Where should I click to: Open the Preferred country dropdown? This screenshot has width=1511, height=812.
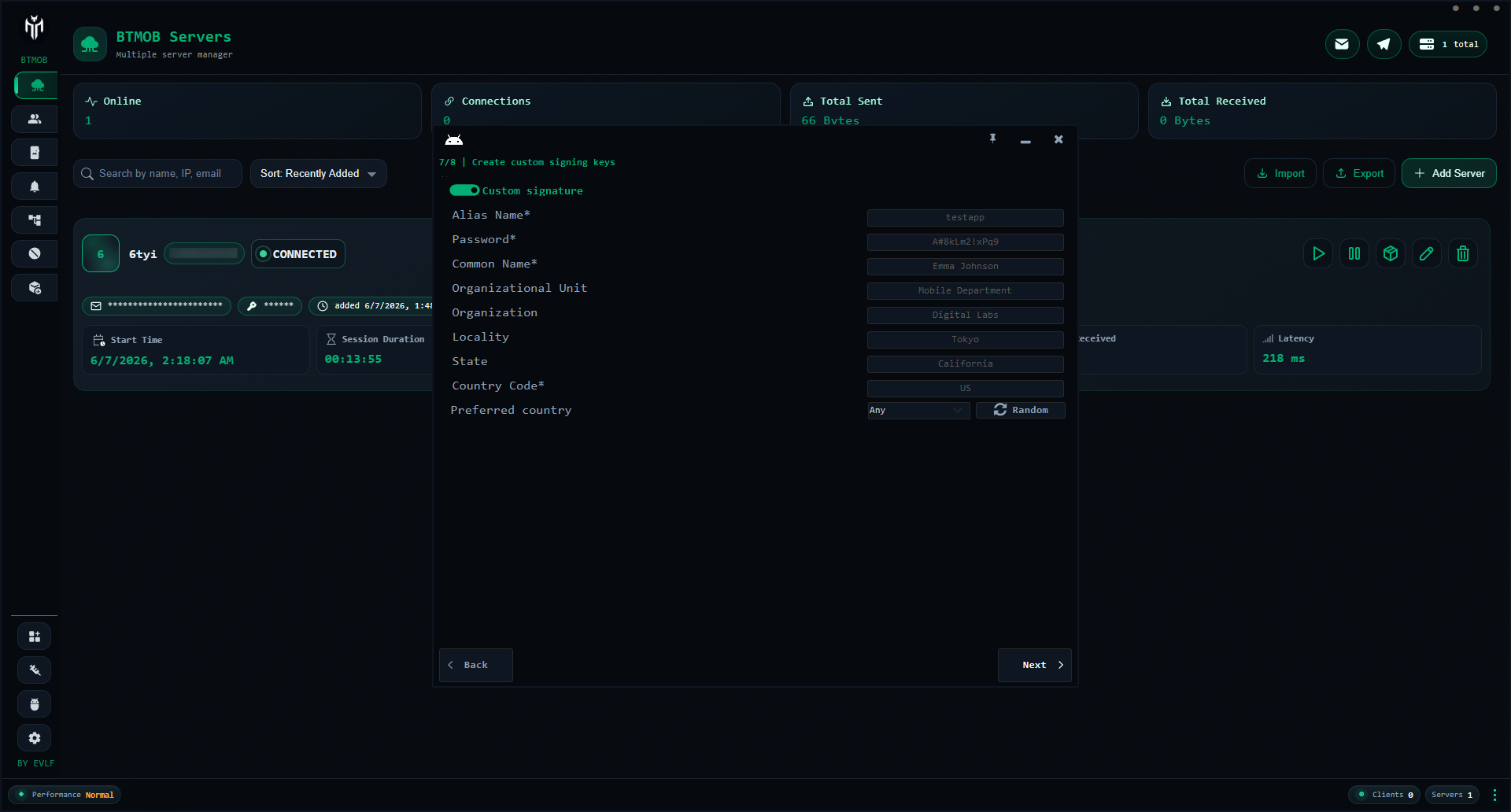[x=918, y=410]
